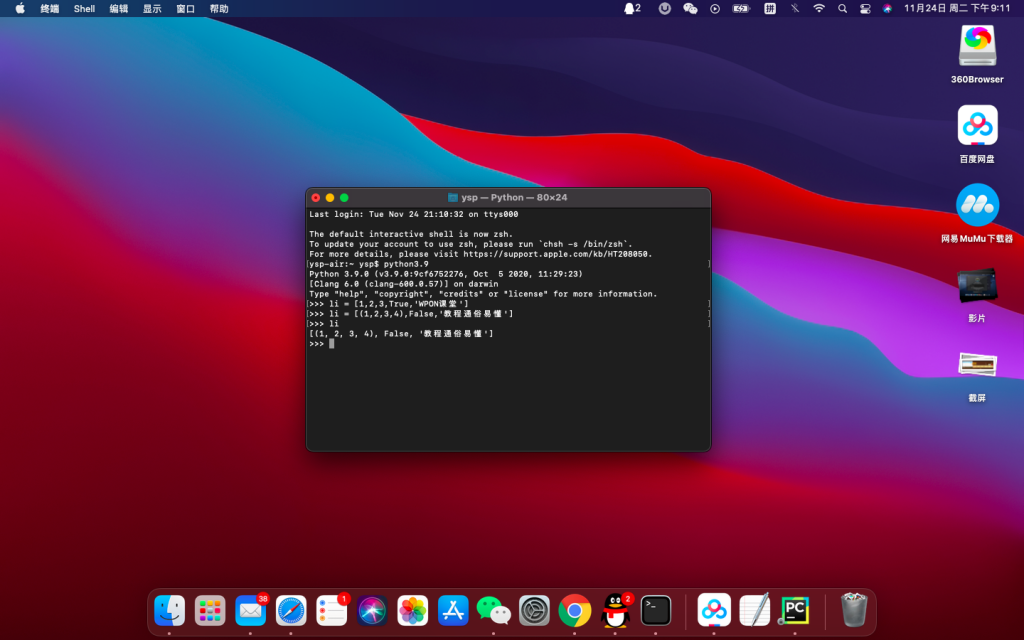
Task: Open the Apple menu
Action: click(x=20, y=8)
